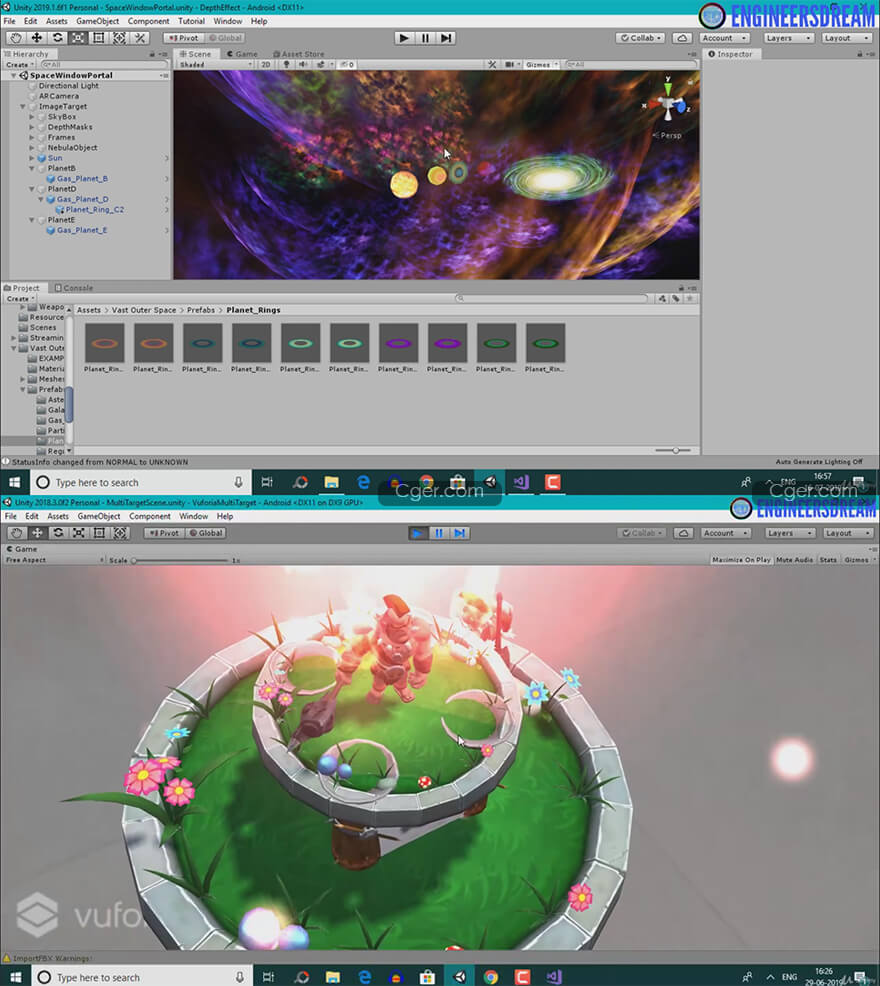Toggle Maximize On Play in lower Game view
Image resolution: width=880 pixels, height=986 pixels.
(741, 560)
